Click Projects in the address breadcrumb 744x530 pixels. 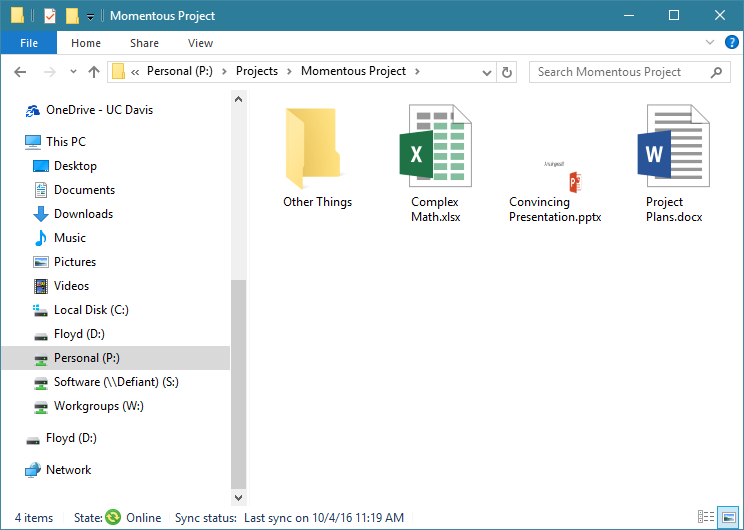[257, 72]
